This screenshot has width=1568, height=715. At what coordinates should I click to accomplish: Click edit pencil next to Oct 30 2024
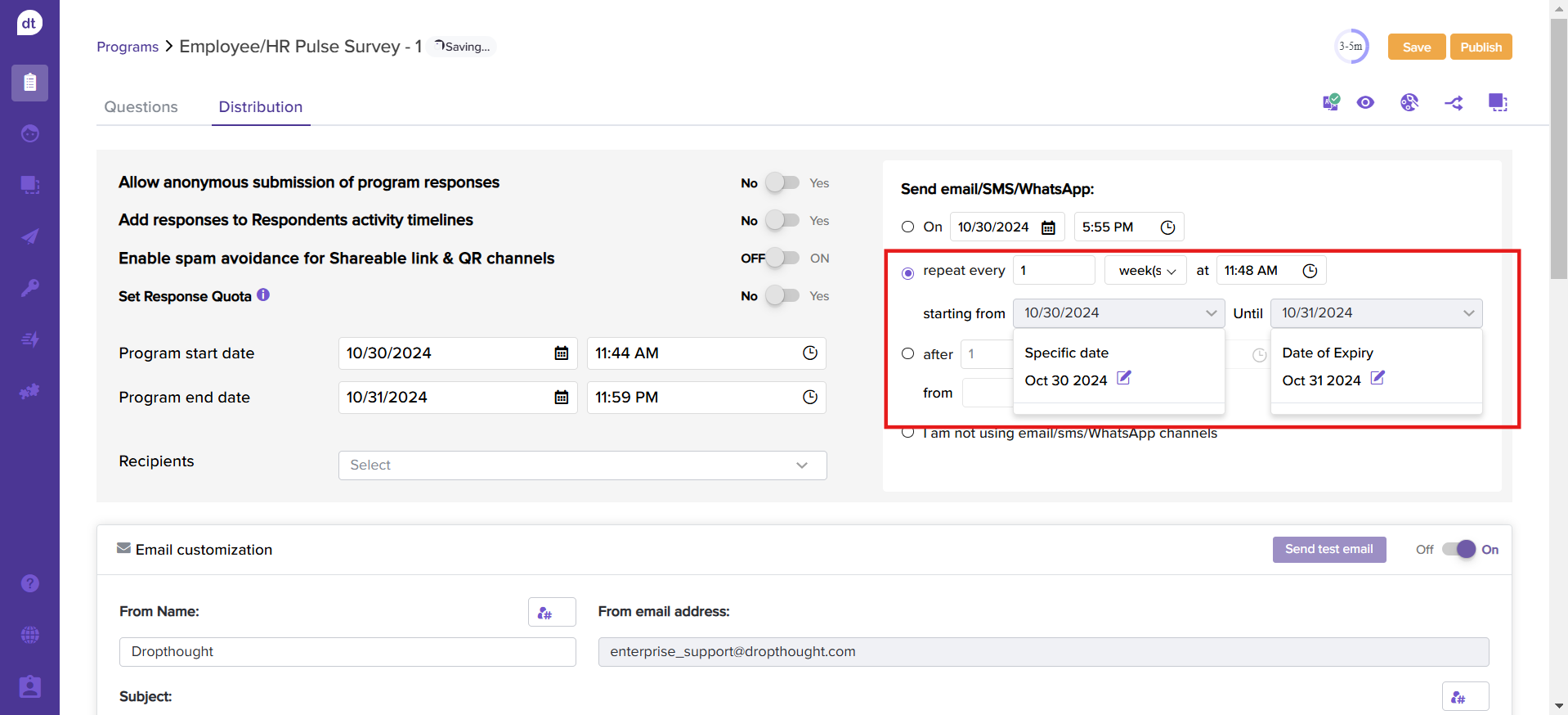pyautogui.click(x=1124, y=378)
